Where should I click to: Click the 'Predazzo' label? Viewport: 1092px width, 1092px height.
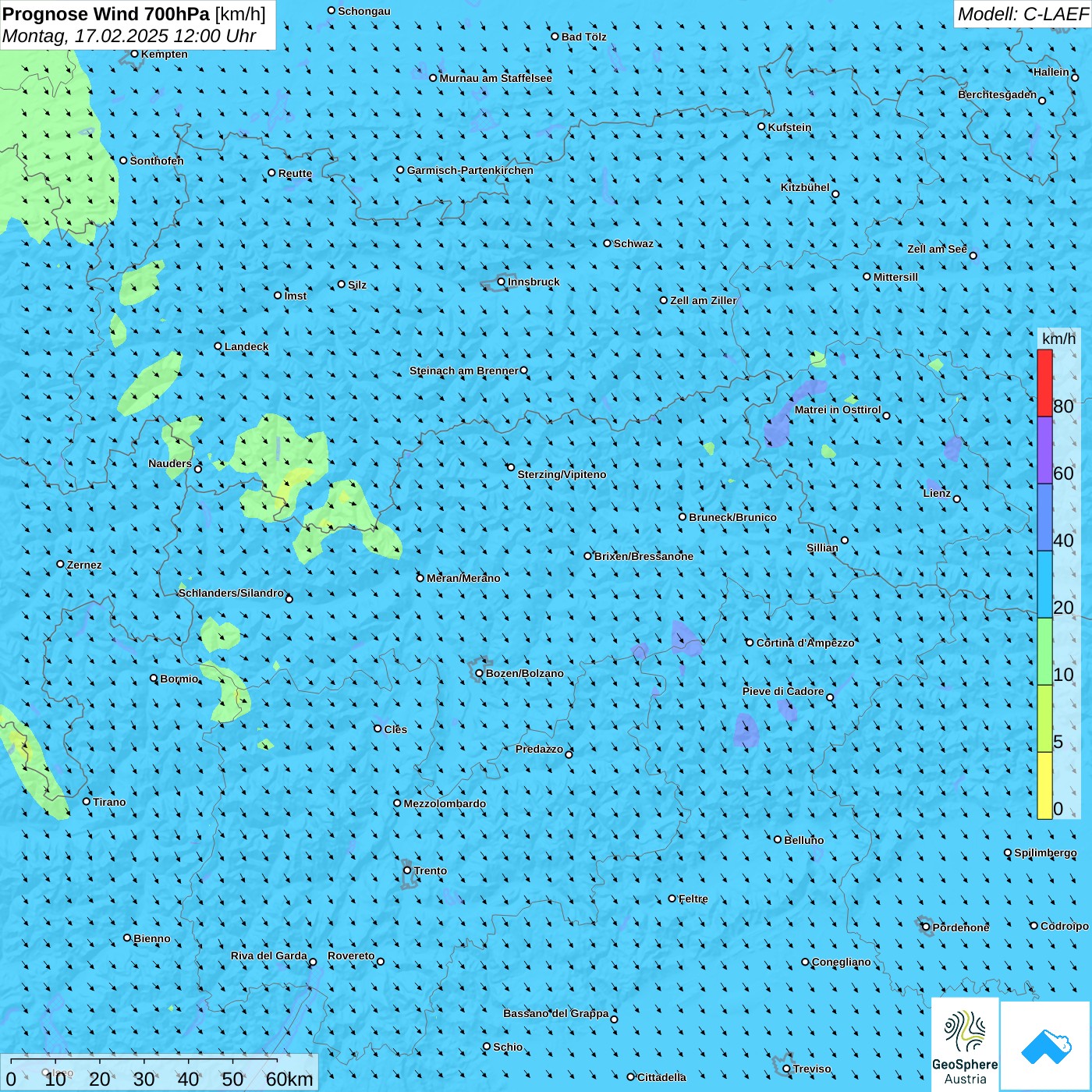point(539,749)
